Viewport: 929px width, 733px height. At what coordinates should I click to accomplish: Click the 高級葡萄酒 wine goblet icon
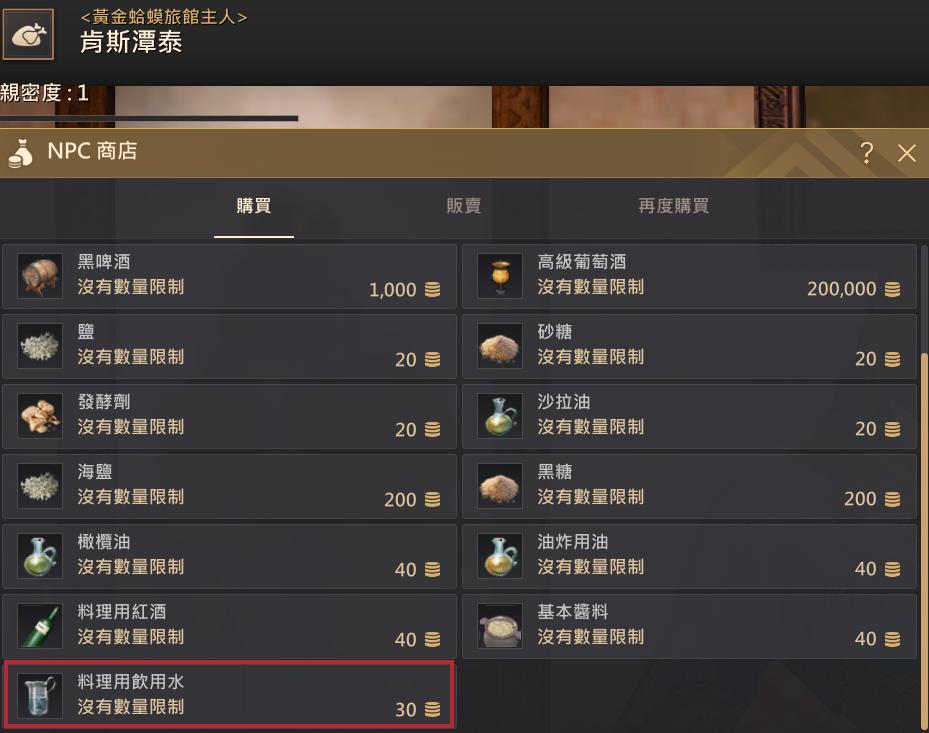(499, 276)
